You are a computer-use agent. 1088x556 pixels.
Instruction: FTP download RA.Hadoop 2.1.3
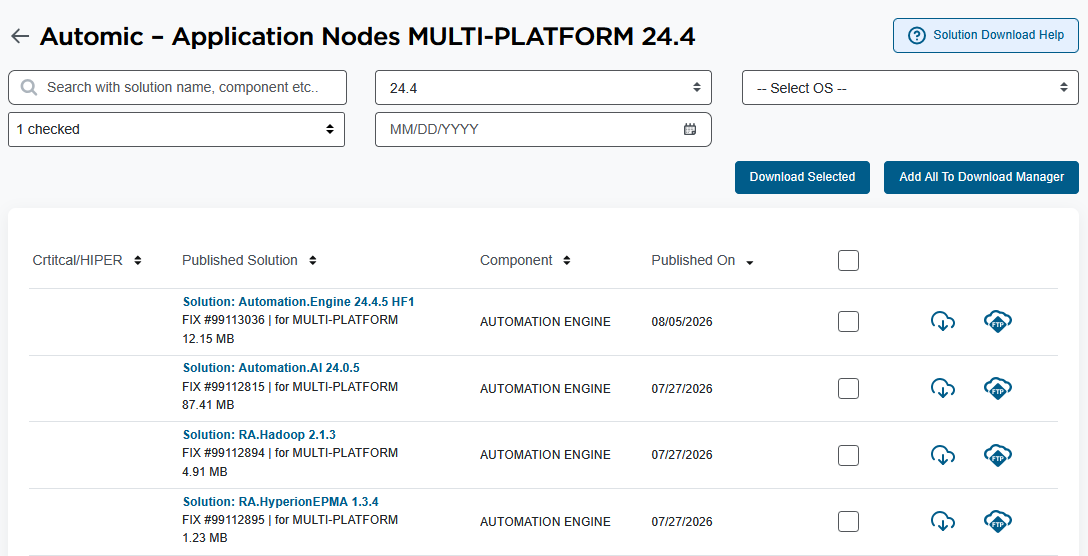[998, 455]
